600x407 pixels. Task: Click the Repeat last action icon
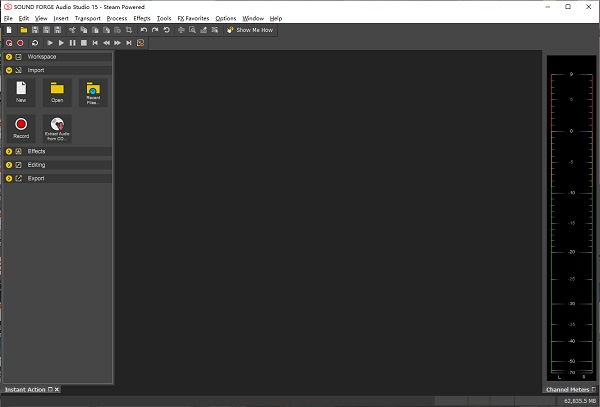coord(166,30)
